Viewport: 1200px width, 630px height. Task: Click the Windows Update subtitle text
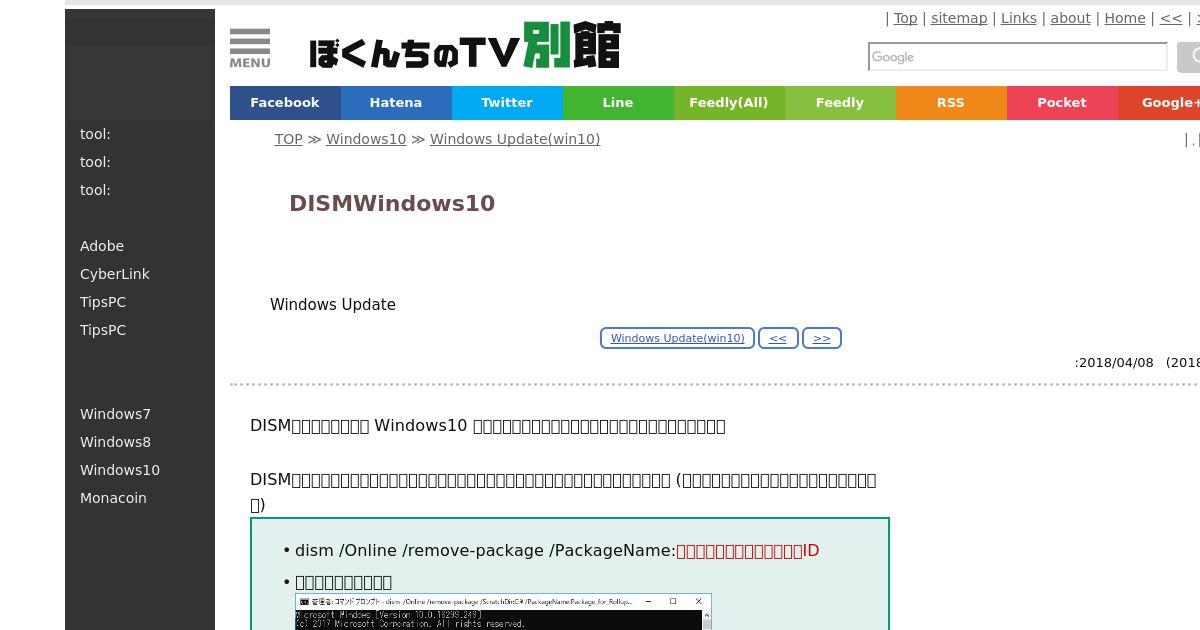[333, 305]
